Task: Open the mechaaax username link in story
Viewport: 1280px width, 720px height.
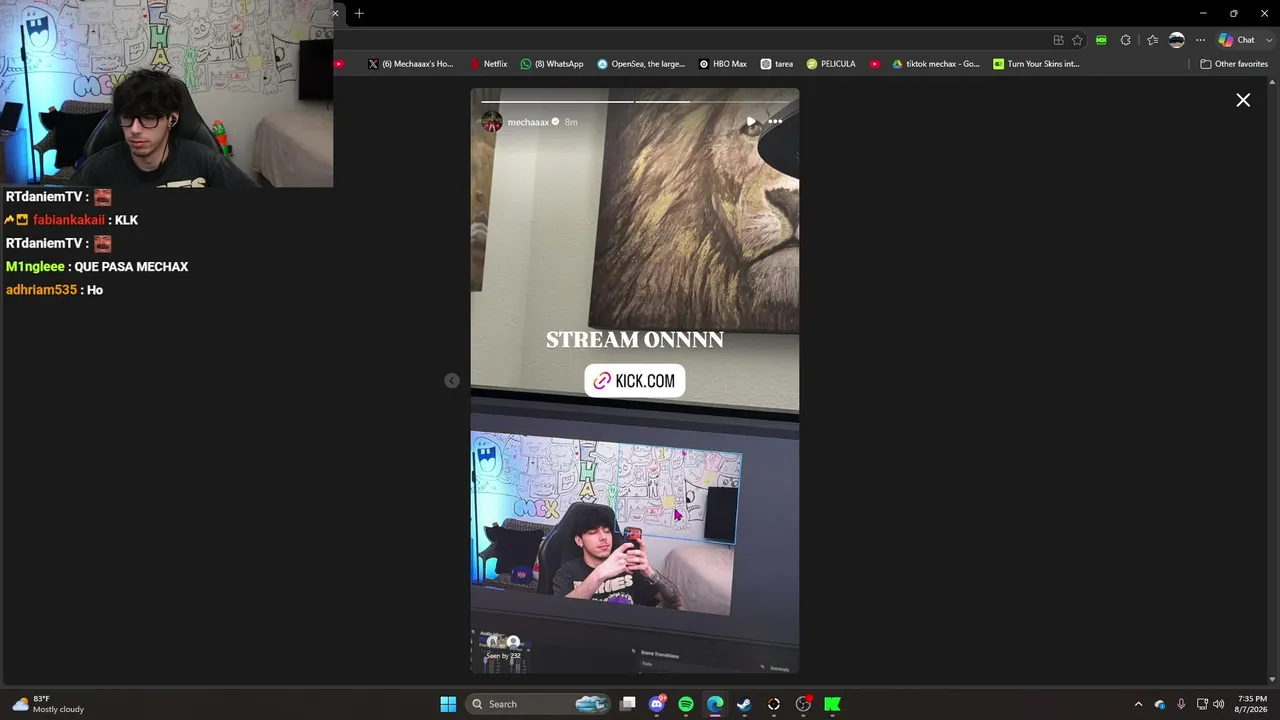Action: [x=528, y=122]
